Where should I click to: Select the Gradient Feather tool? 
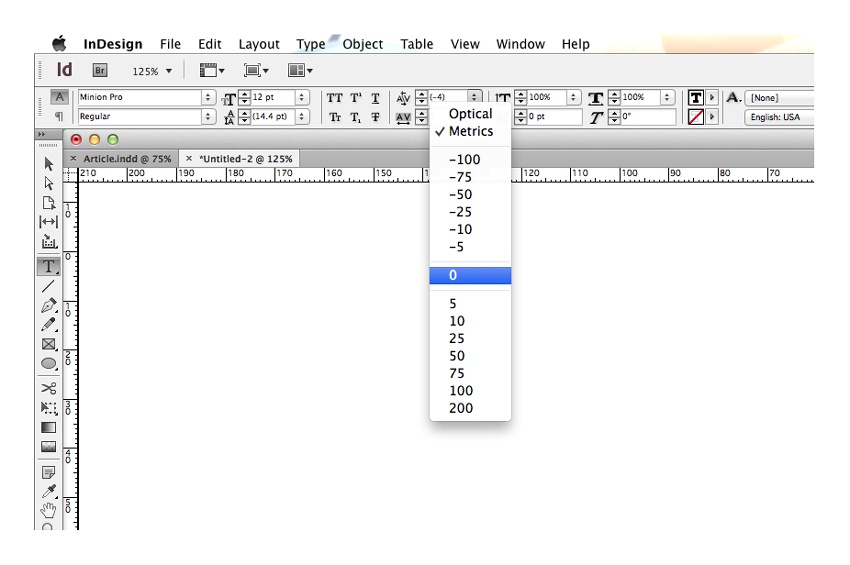click(x=48, y=447)
